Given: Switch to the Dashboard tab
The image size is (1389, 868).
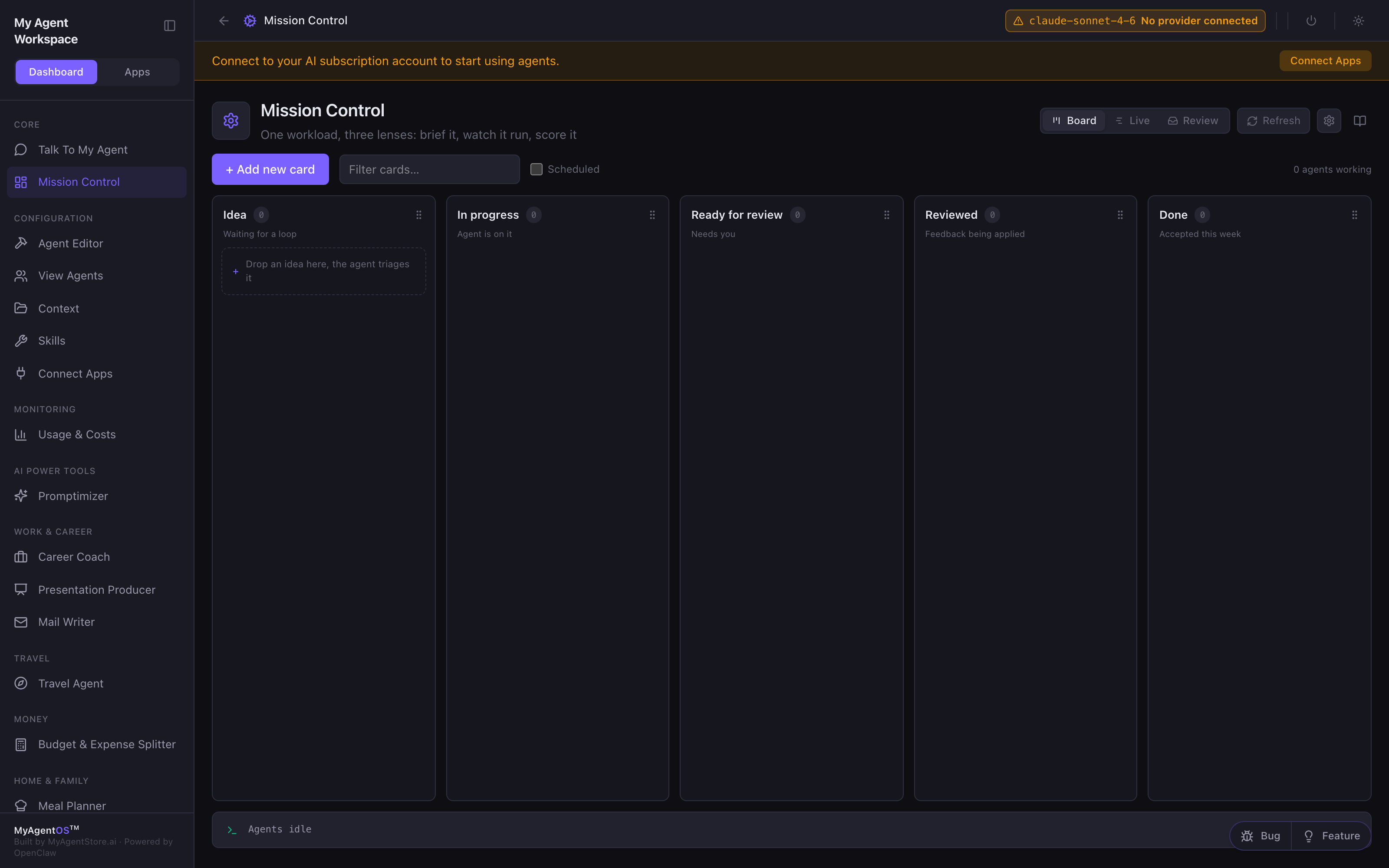Looking at the screenshot, I should tap(56, 72).
